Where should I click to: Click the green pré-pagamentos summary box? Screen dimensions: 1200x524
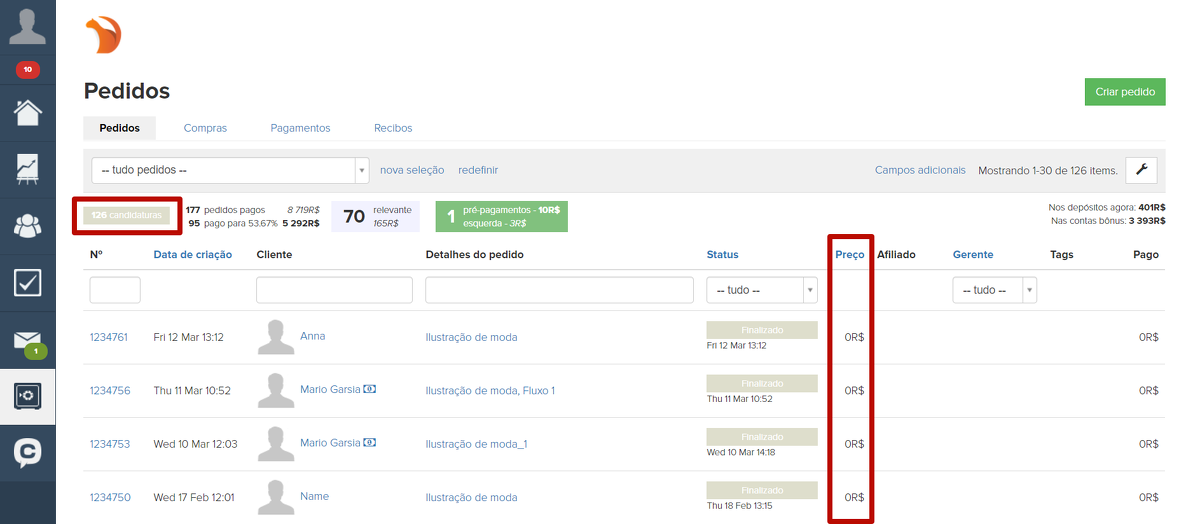[501, 216]
